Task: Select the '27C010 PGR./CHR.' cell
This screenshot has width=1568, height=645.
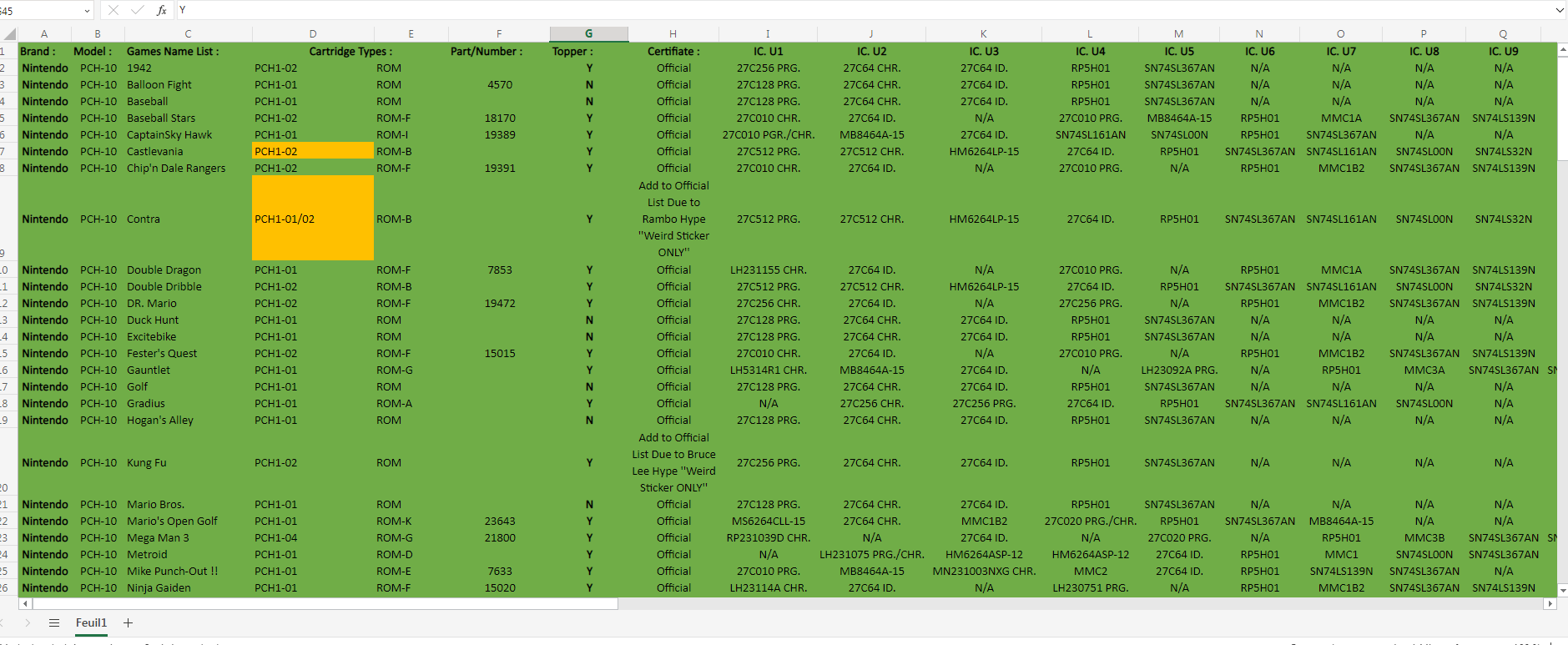Action: (x=768, y=134)
